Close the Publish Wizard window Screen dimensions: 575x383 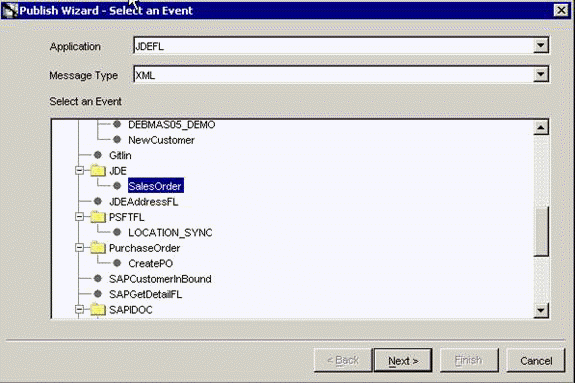[x=561, y=10]
